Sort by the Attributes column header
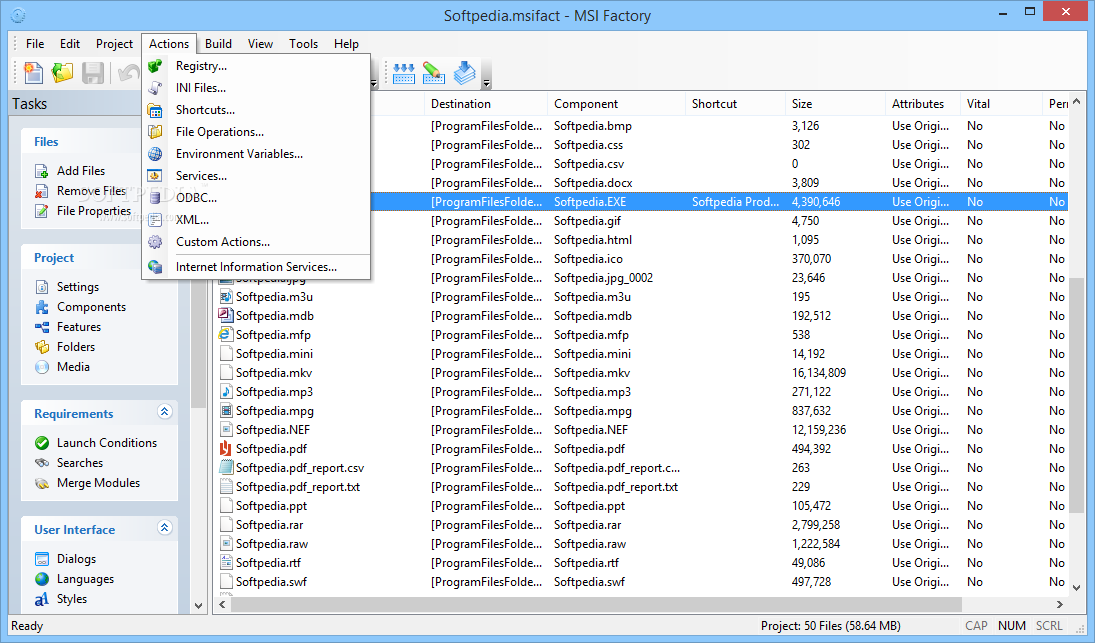The height and width of the screenshot is (643, 1095). 923,104
